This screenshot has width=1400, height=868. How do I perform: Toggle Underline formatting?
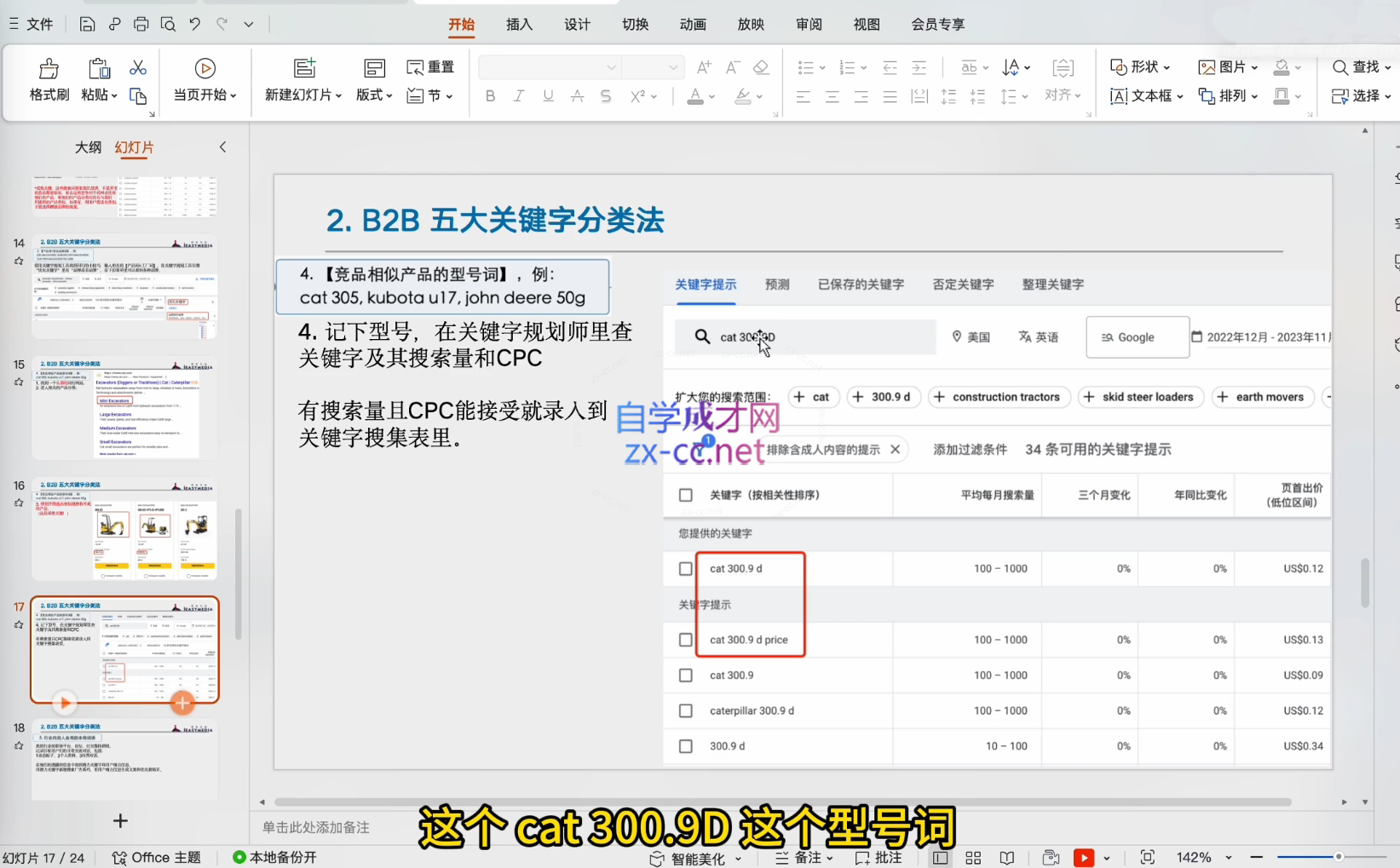(x=548, y=96)
